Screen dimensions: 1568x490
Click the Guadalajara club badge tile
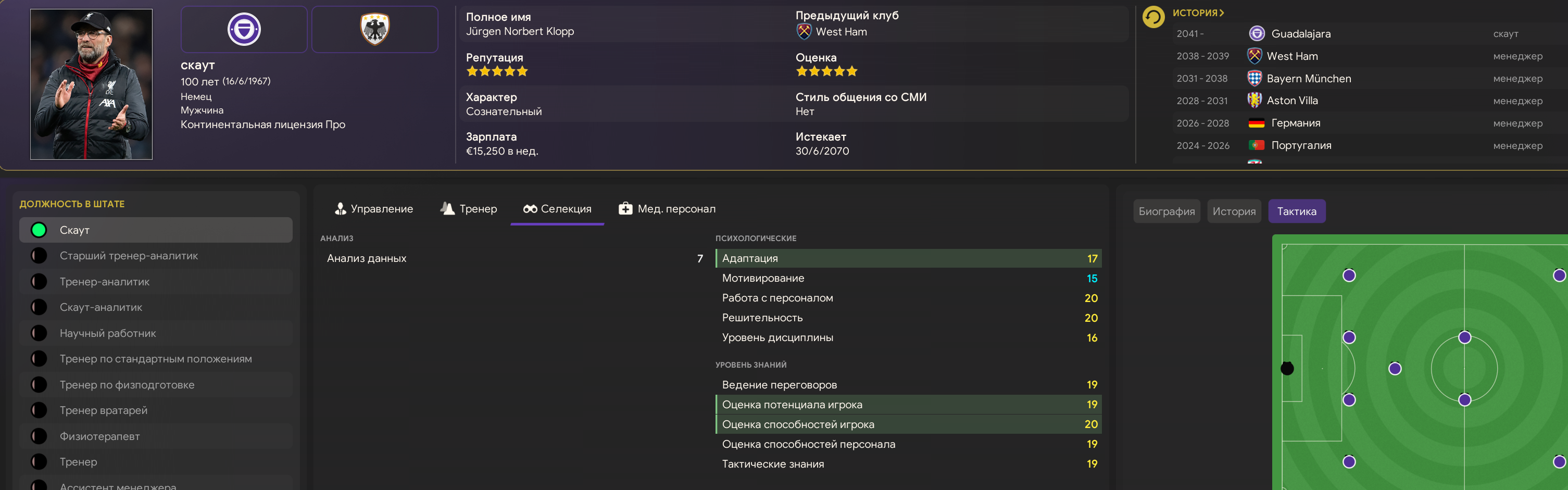click(x=244, y=29)
